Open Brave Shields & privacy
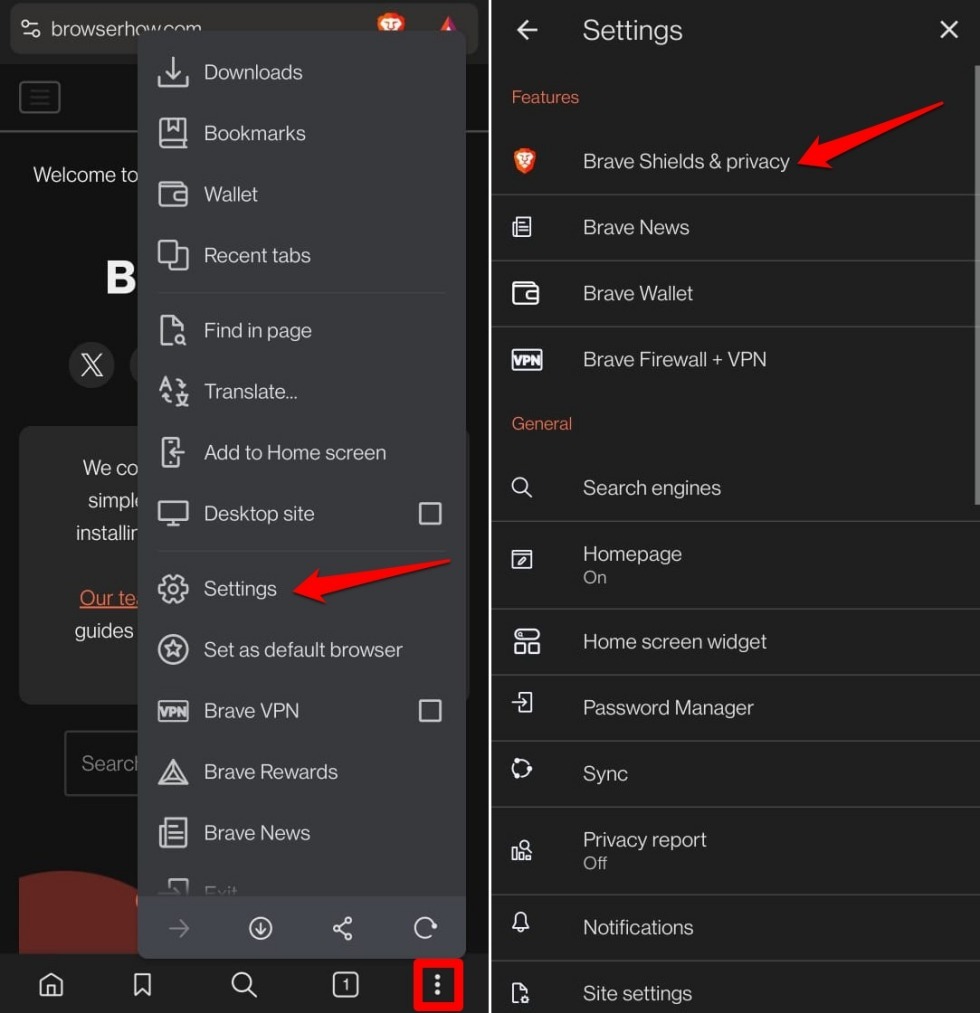 [735, 162]
